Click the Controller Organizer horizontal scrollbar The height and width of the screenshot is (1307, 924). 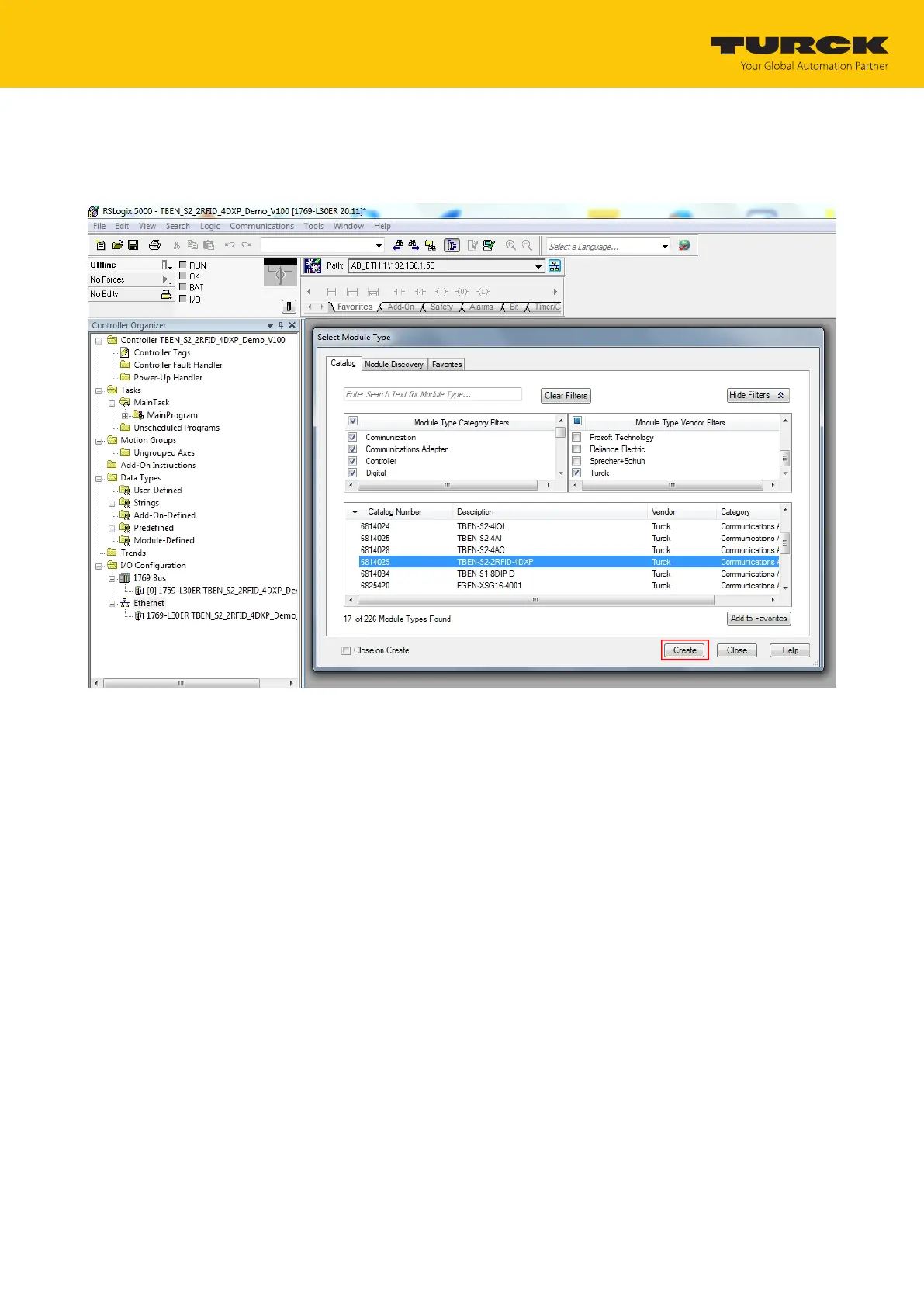(x=181, y=684)
